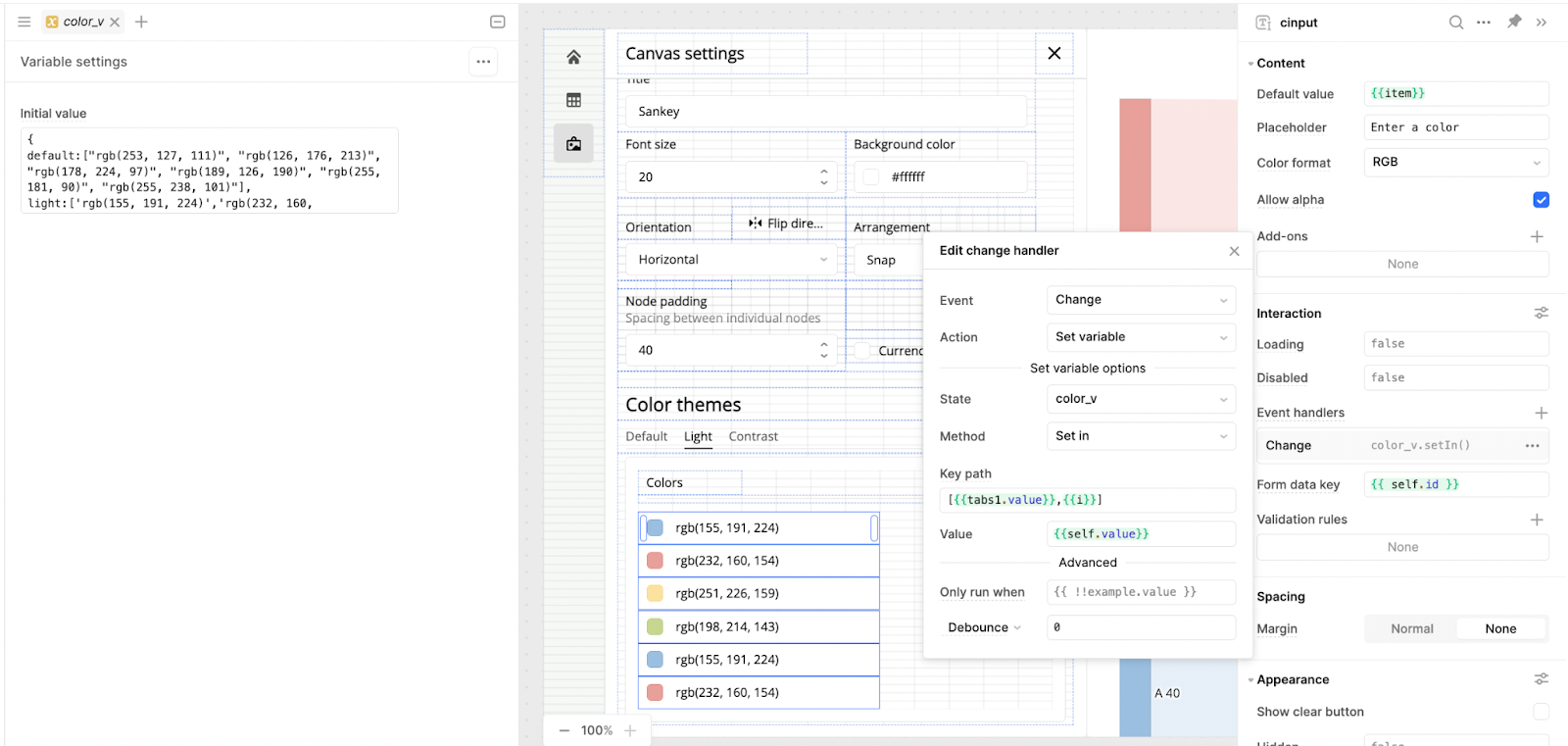Search in the cinput inspector
This screenshot has width=1568, height=746.
1456,22
